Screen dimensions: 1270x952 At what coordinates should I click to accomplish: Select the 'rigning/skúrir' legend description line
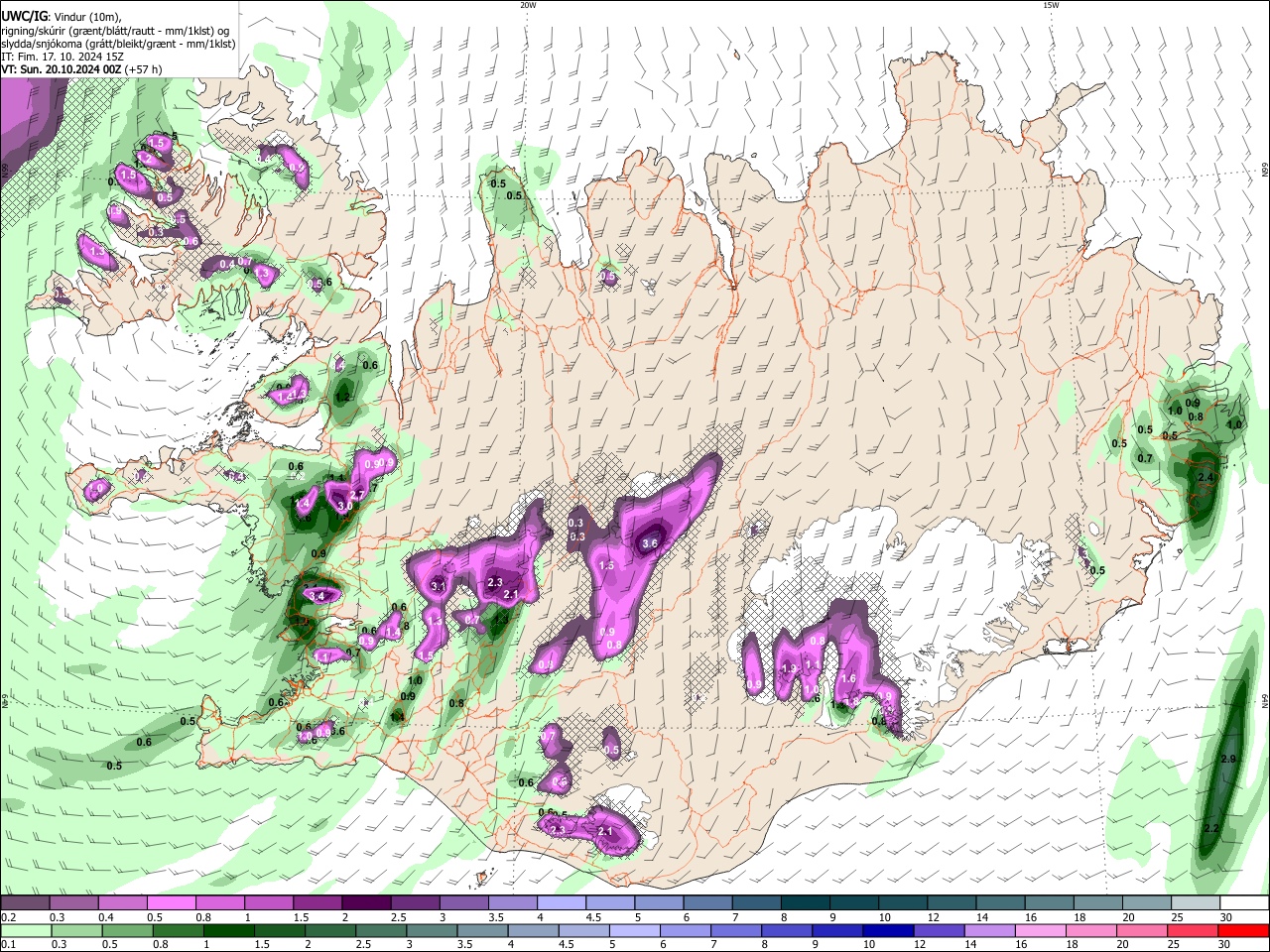click(x=116, y=31)
